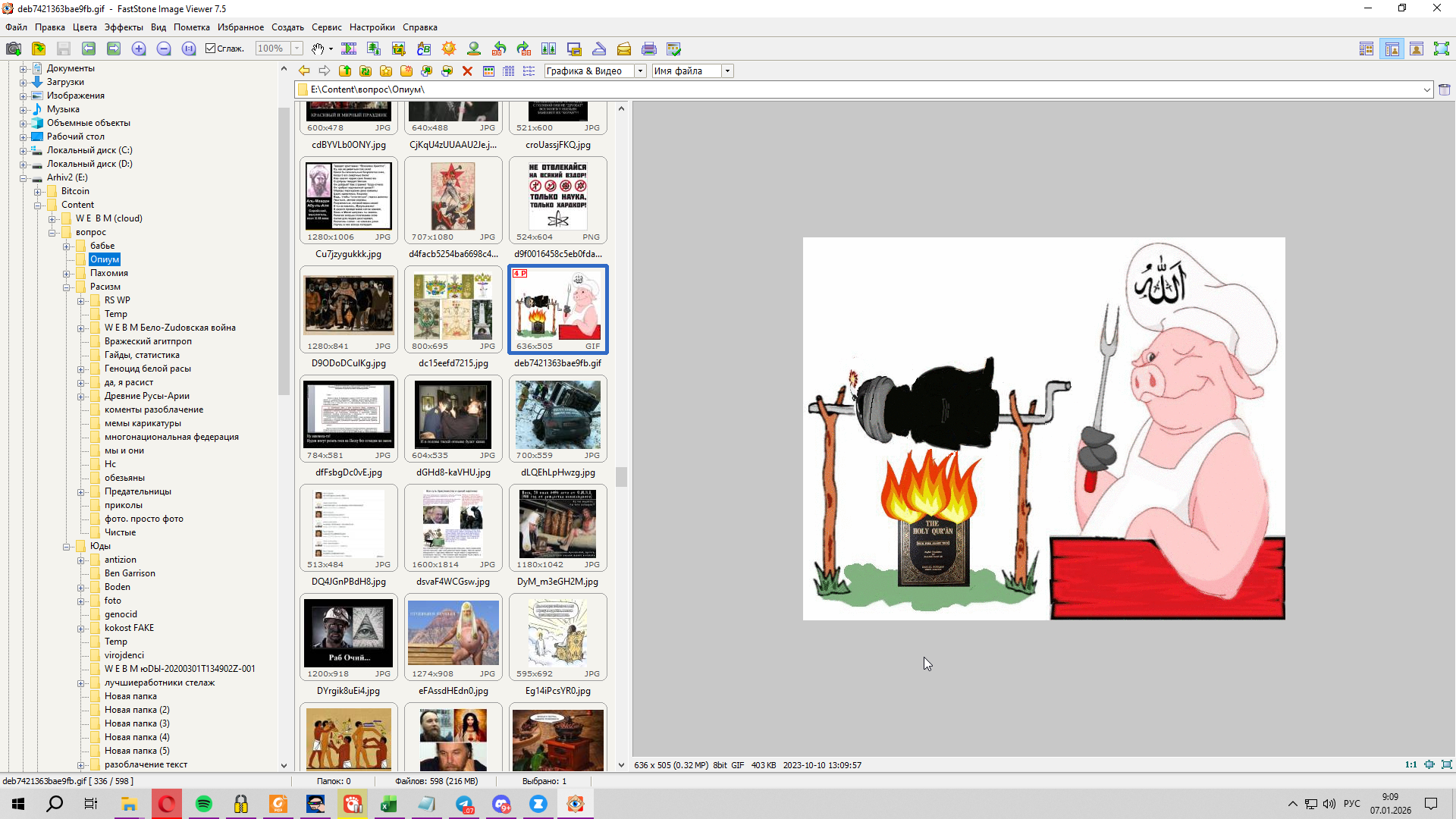Click the red Delete X icon
The height and width of the screenshot is (819, 1456).
(x=468, y=71)
